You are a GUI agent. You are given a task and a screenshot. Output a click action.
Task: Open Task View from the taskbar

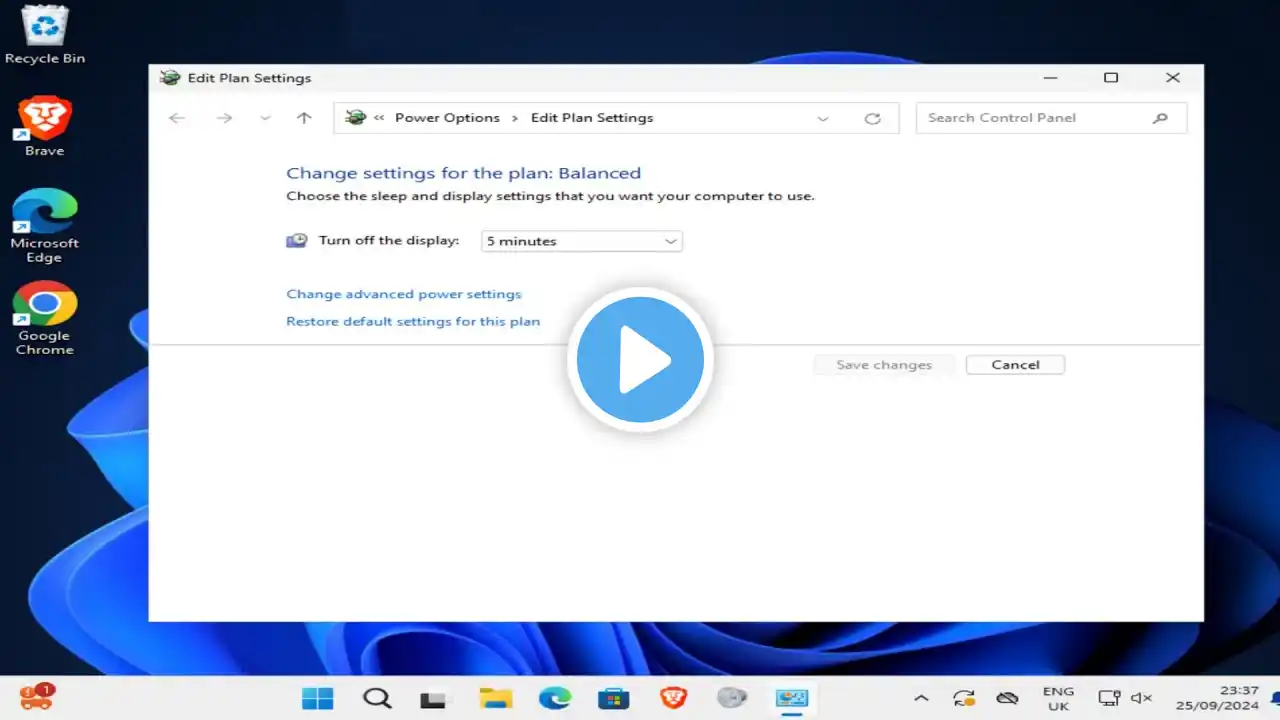[433, 698]
